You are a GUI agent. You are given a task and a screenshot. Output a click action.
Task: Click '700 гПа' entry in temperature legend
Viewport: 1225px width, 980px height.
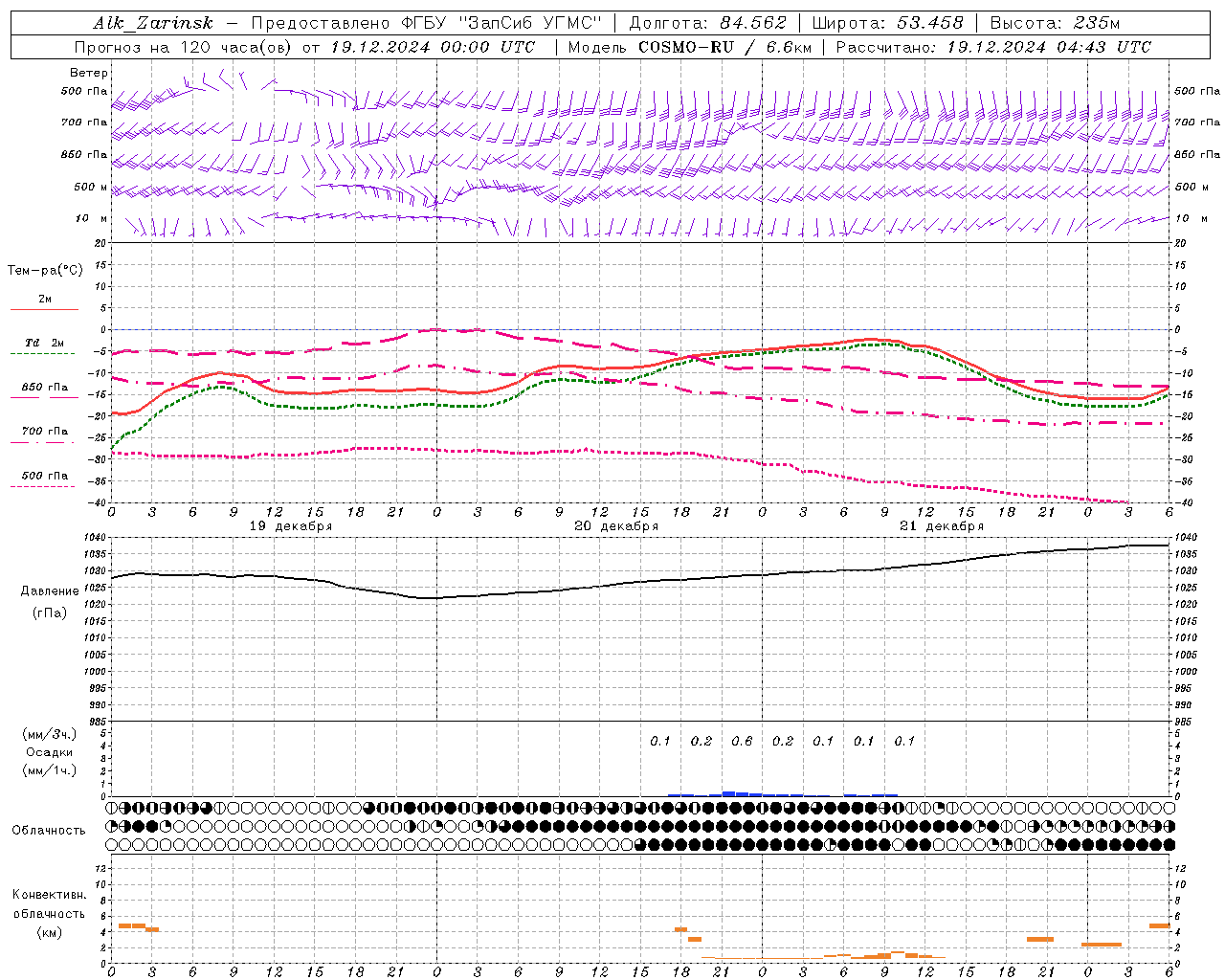tap(45, 431)
